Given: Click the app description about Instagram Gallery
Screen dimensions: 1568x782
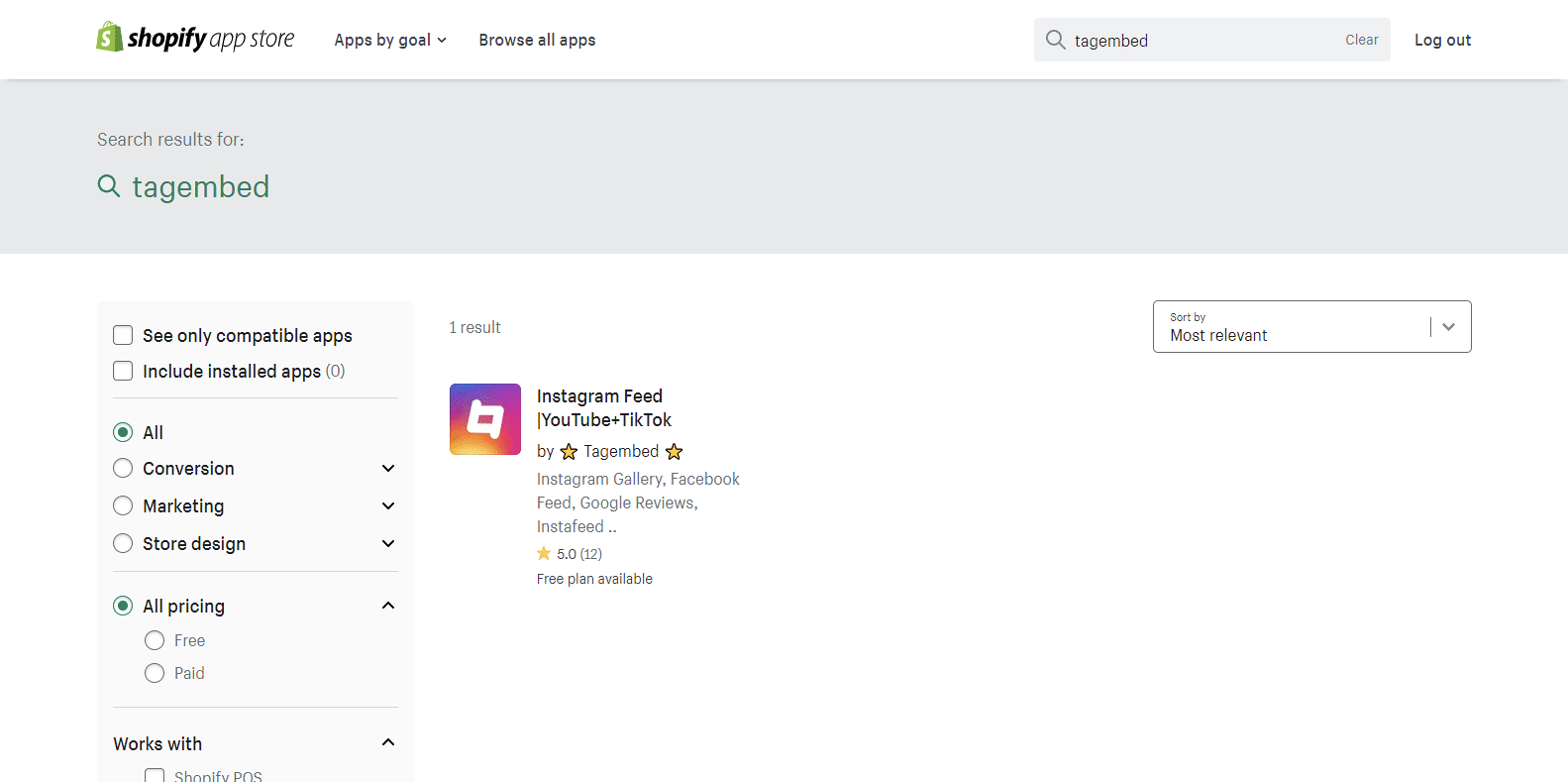Looking at the screenshot, I should (638, 503).
